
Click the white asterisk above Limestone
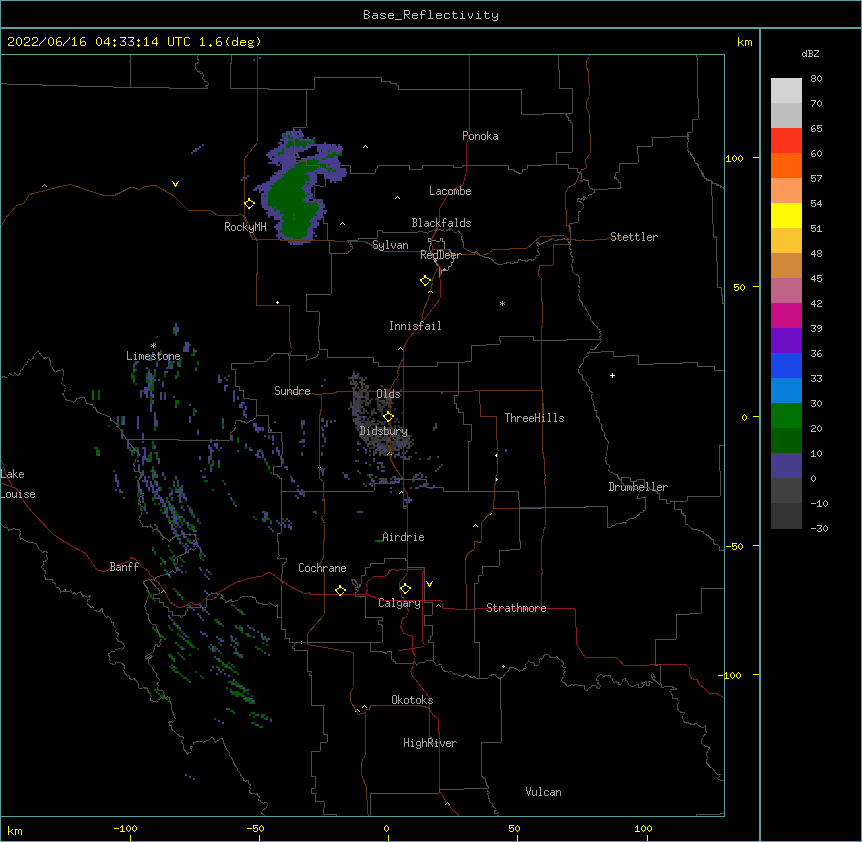pyautogui.click(x=153, y=345)
